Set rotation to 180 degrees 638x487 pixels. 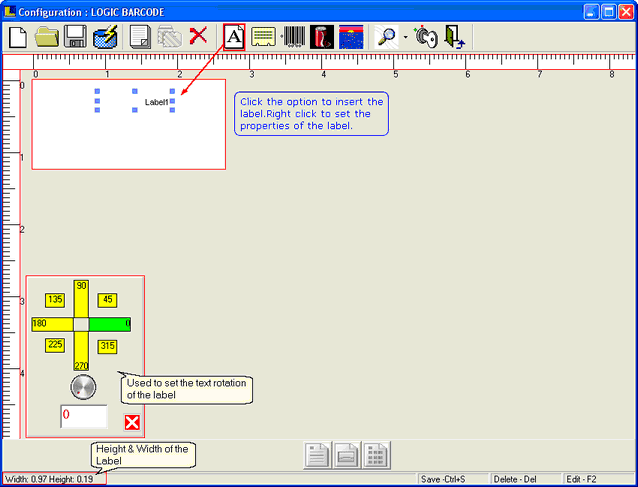52,324
